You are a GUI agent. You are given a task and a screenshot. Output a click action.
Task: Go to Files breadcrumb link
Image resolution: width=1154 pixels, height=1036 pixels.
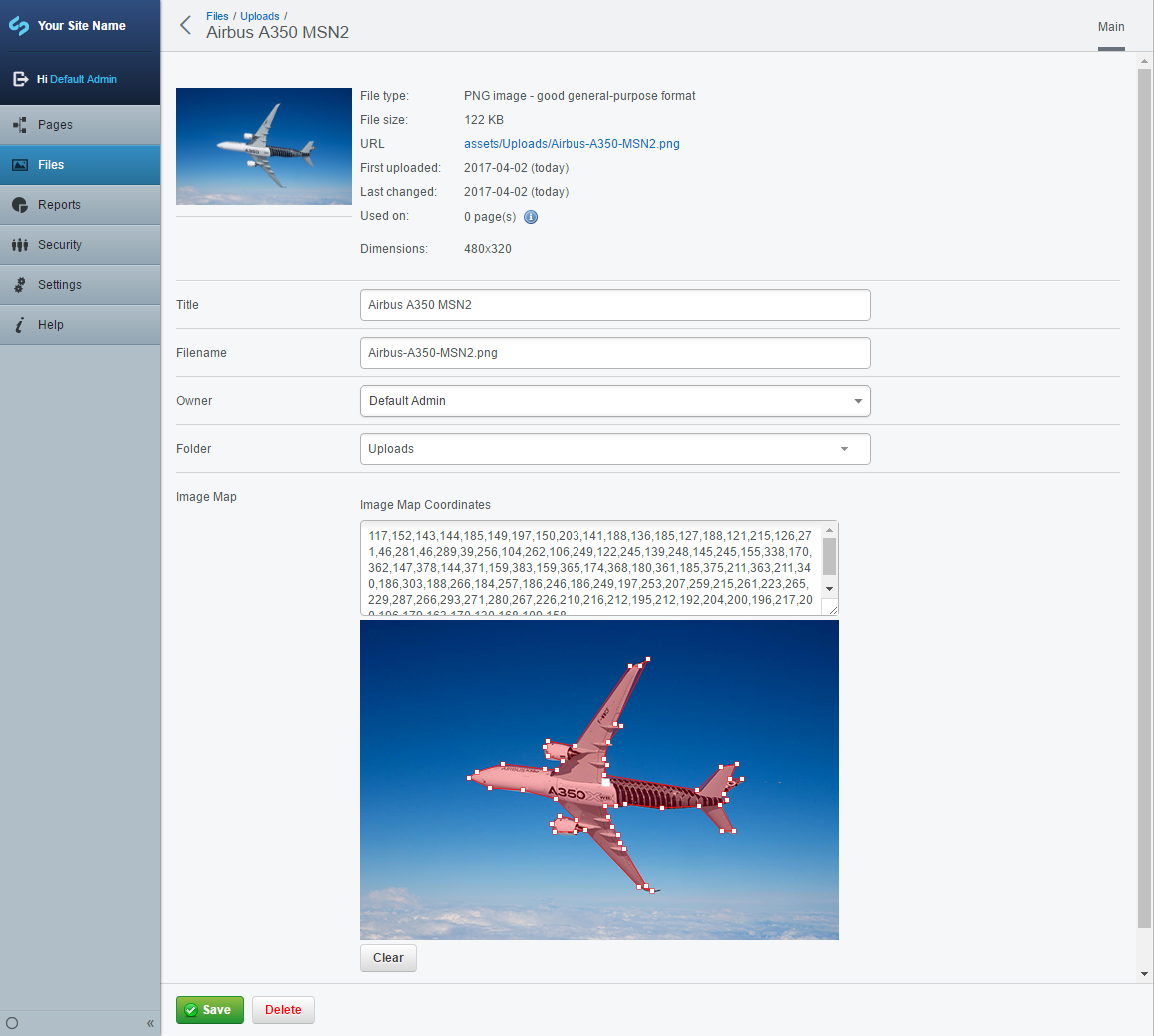217,16
